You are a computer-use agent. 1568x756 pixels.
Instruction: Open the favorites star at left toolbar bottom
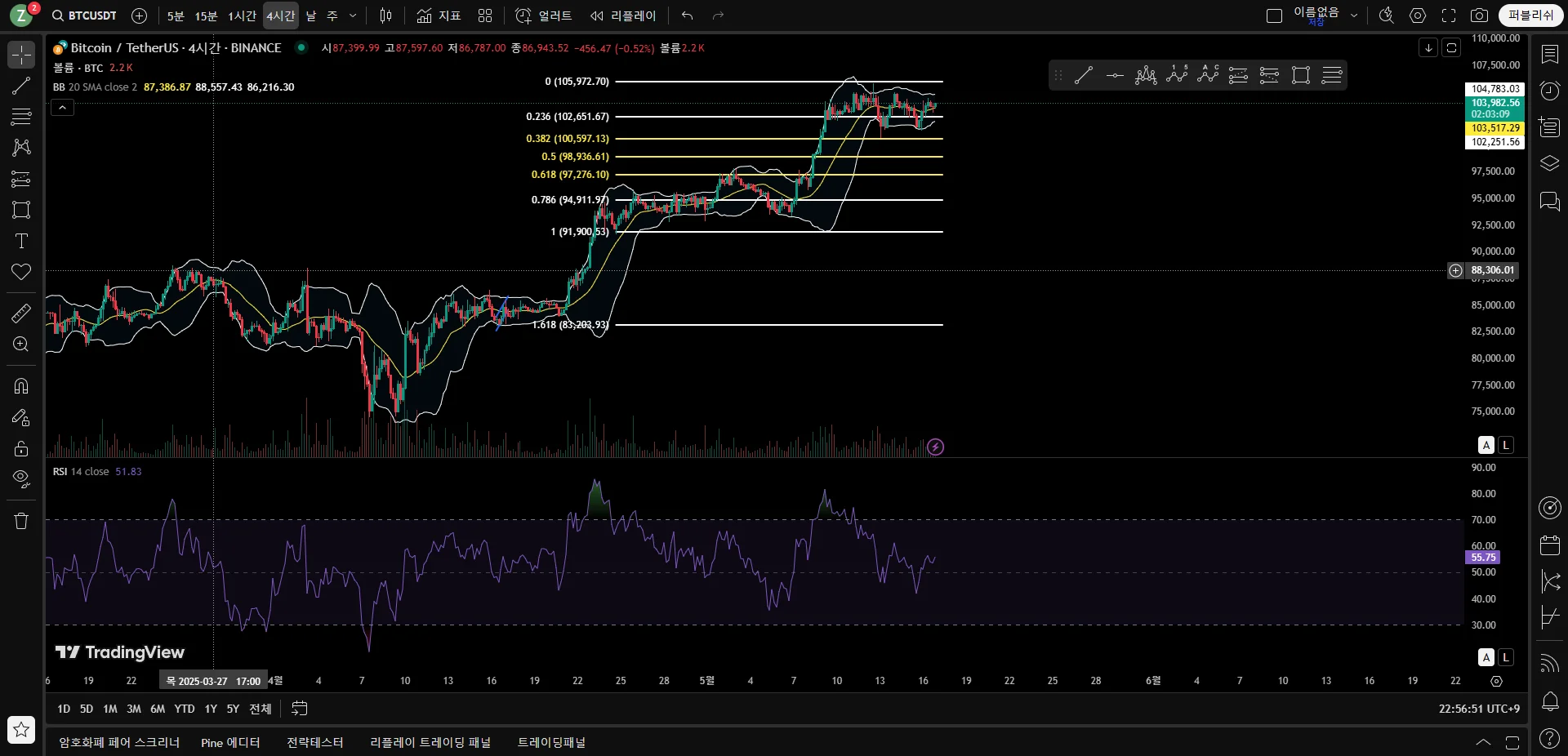pos(21,729)
